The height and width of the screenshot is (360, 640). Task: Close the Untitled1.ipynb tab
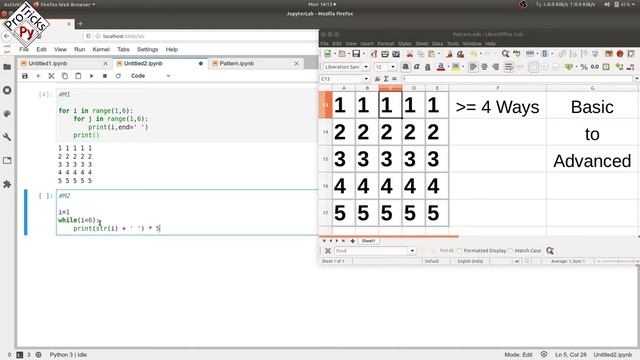105,64
